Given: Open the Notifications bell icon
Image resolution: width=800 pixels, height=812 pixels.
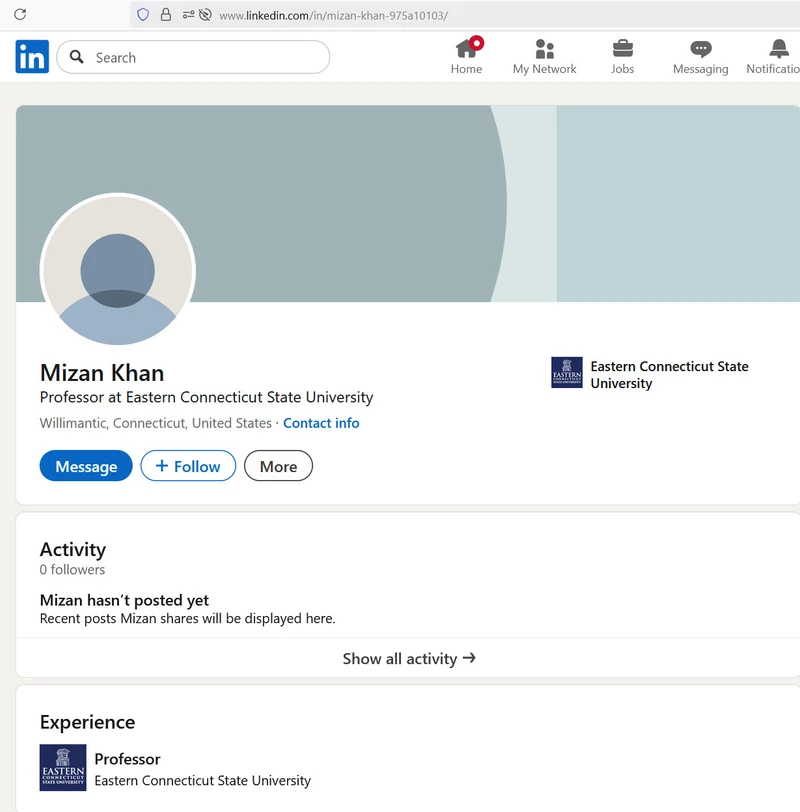Looking at the screenshot, I should tap(779, 49).
